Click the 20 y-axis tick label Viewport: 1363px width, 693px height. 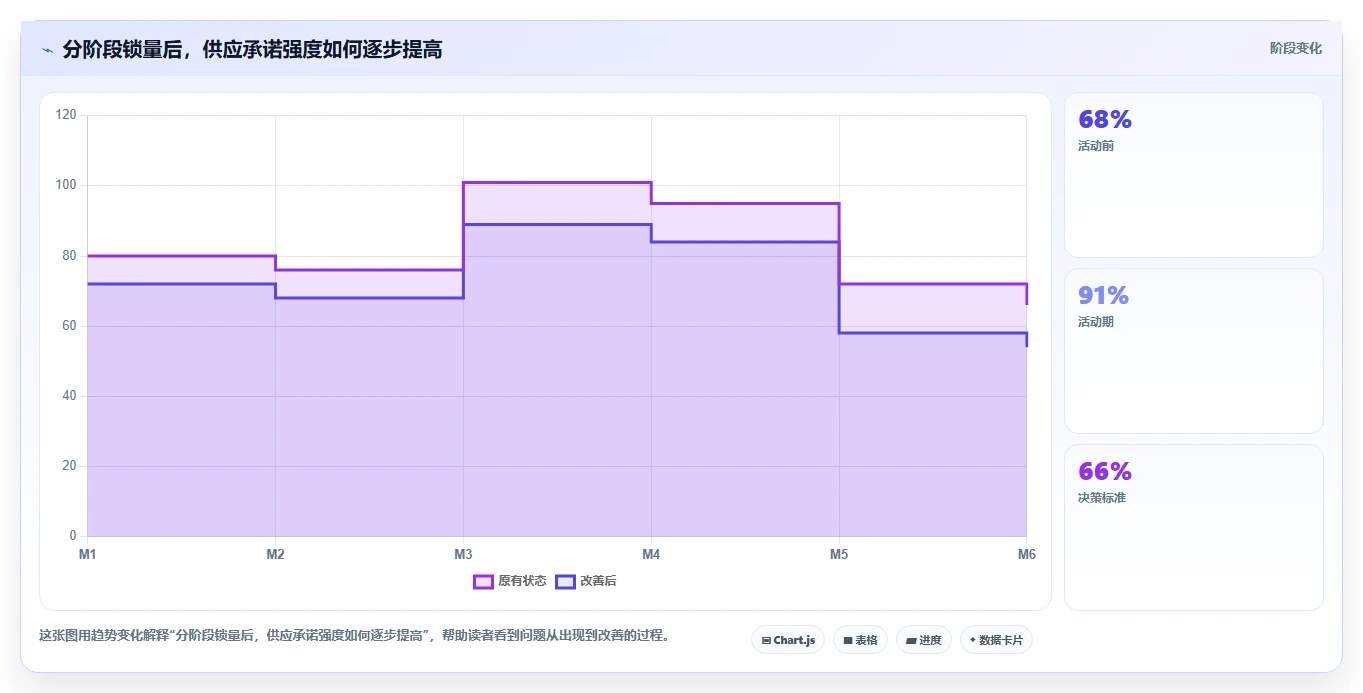[x=69, y=466]
